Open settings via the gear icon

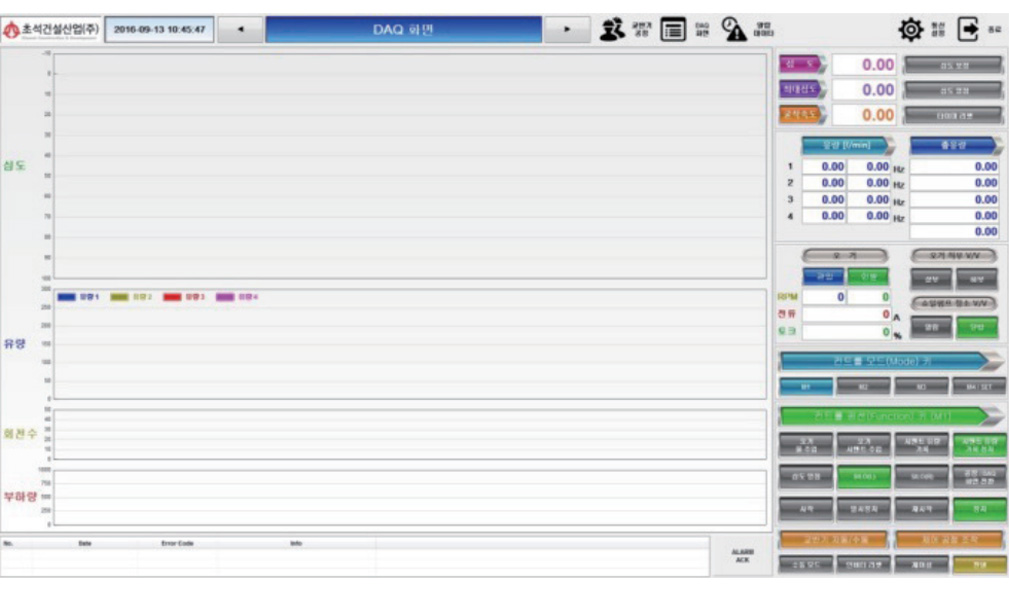[x=911, y=29]
